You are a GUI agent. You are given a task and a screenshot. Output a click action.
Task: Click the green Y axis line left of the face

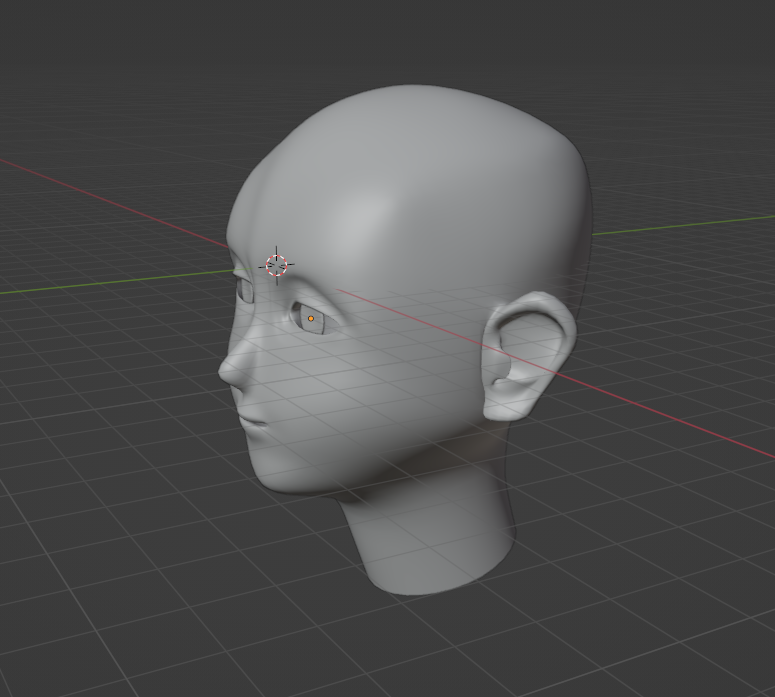pos(100,284)
